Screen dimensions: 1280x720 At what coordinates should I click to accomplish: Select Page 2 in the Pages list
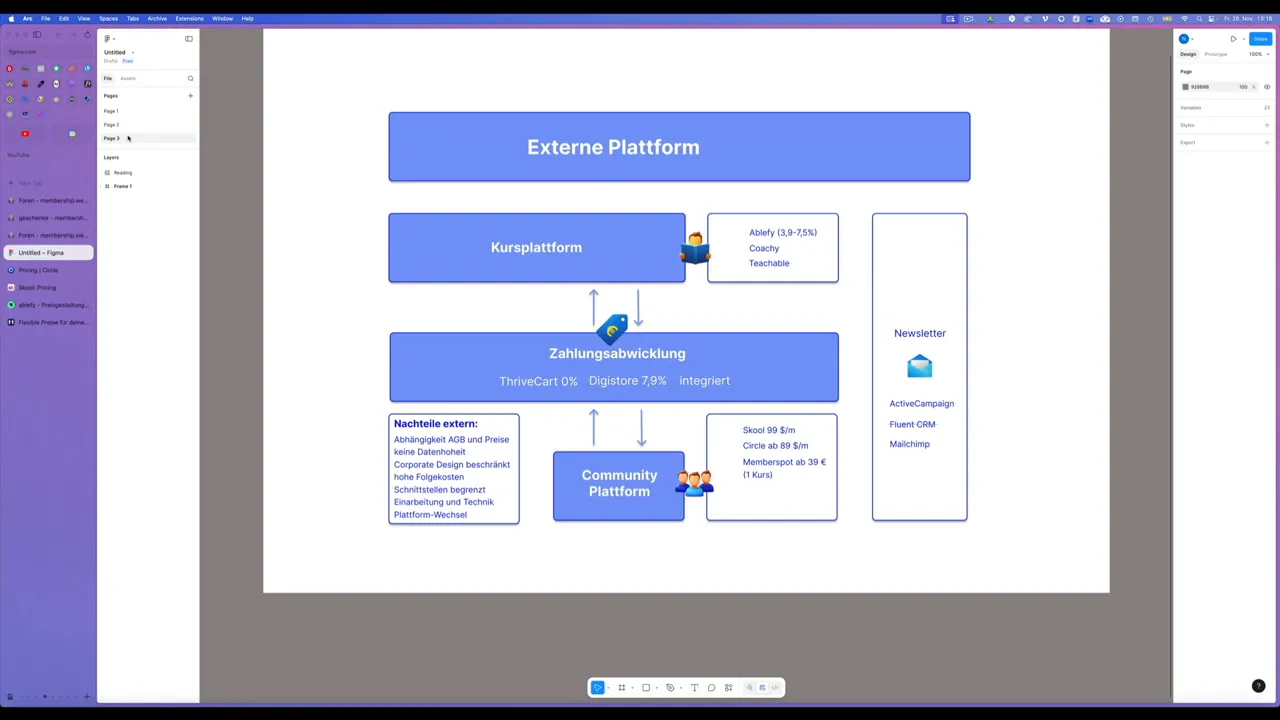112,124
